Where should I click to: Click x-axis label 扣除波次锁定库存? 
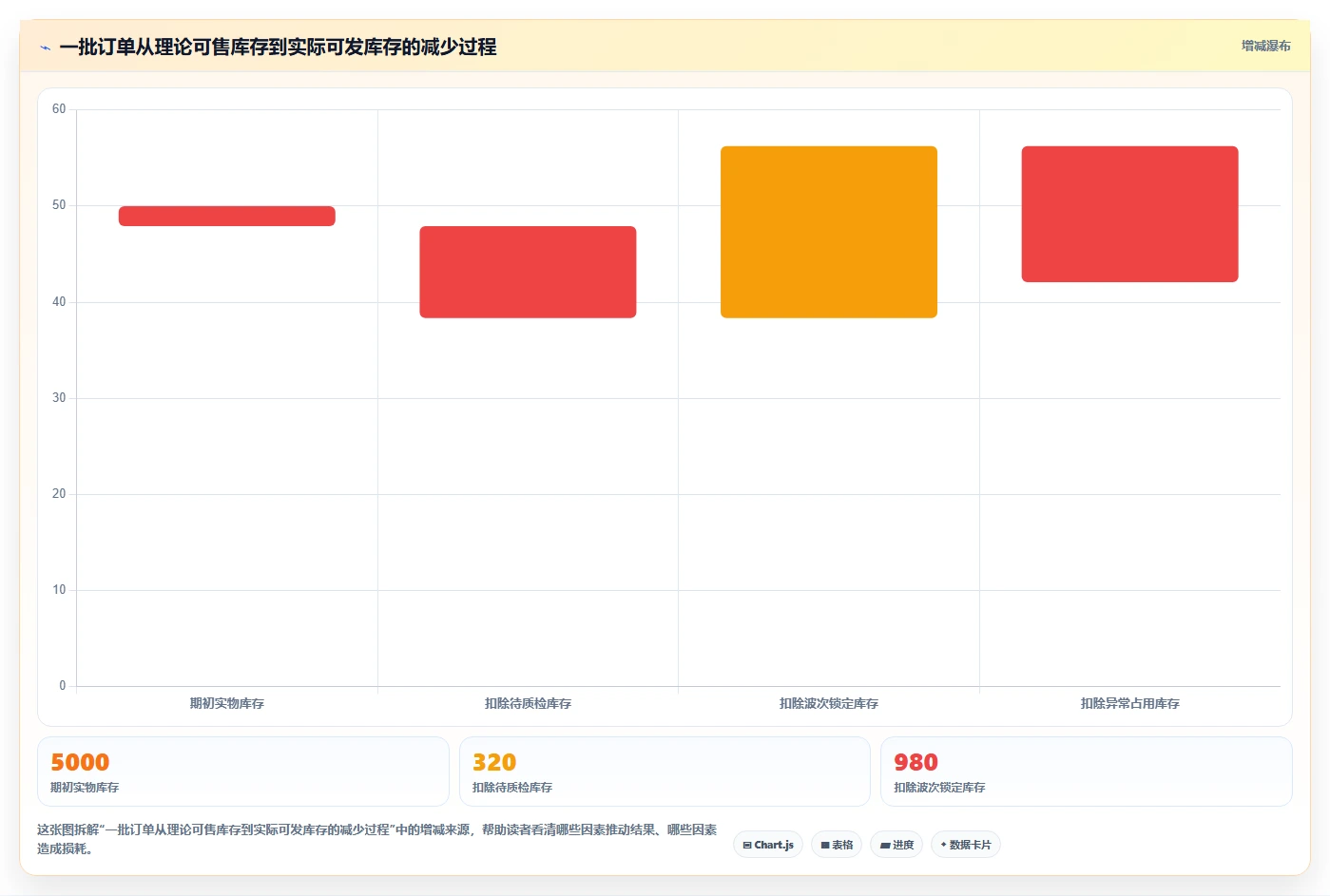click(x=829, y=704)
